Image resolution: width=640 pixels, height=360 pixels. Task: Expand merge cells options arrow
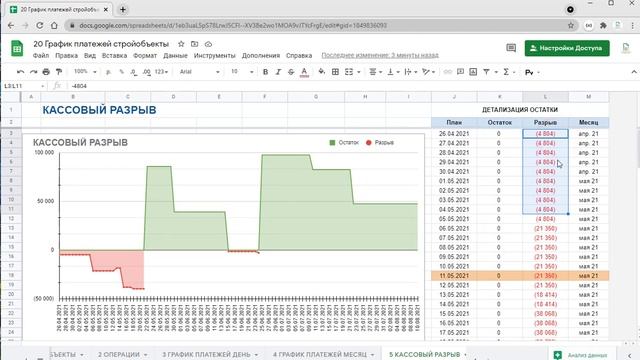(x=359, y=72)
